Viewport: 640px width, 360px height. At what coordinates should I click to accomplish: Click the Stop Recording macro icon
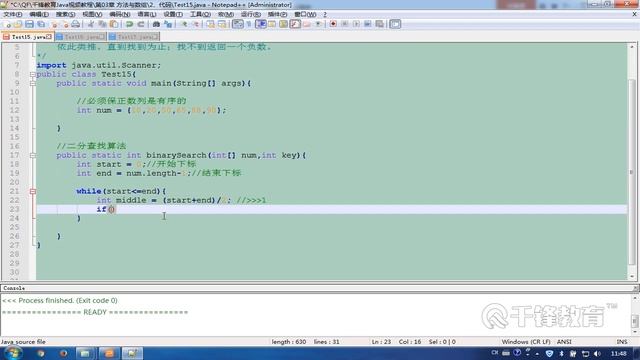tap(344, 24)
